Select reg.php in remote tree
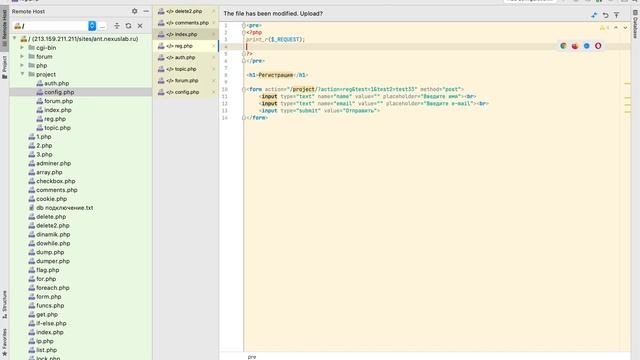This screenshot has width=640, height=360. tap(51, 119)
